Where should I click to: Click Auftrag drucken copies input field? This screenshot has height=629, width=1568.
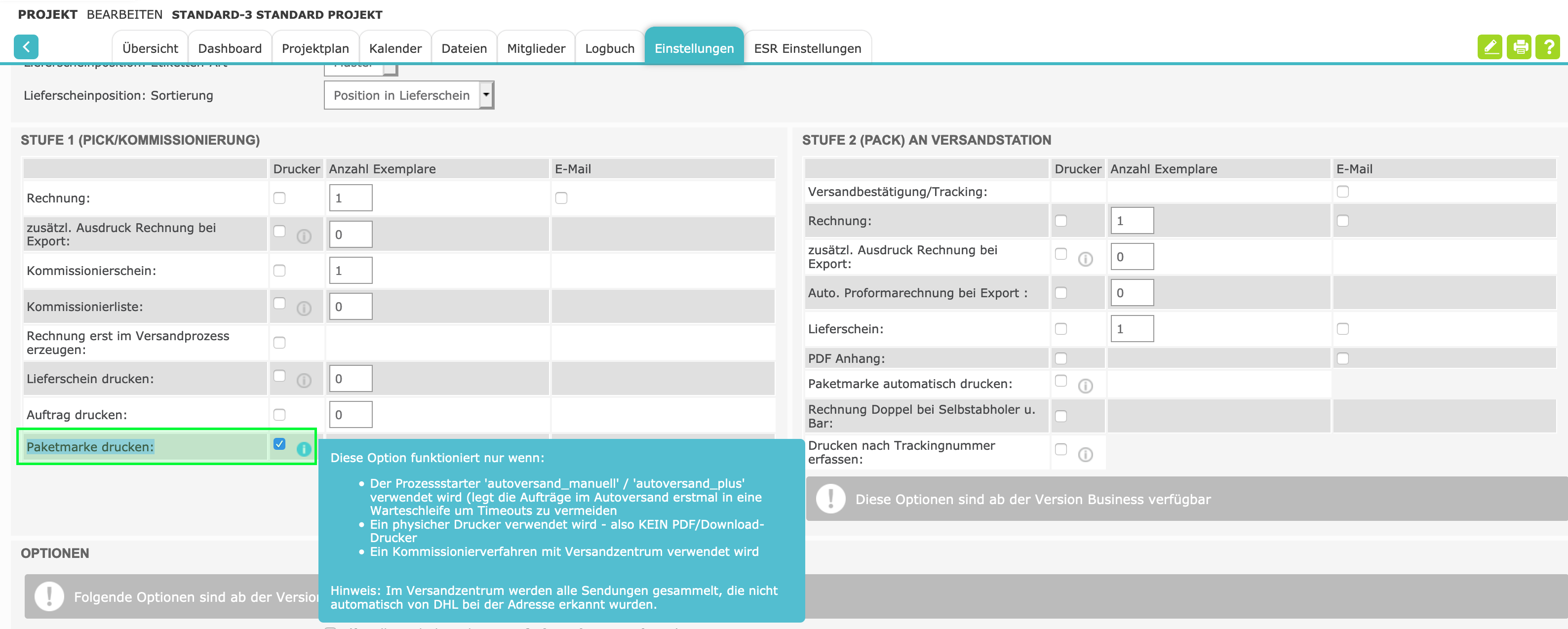[x=351, y=415]
